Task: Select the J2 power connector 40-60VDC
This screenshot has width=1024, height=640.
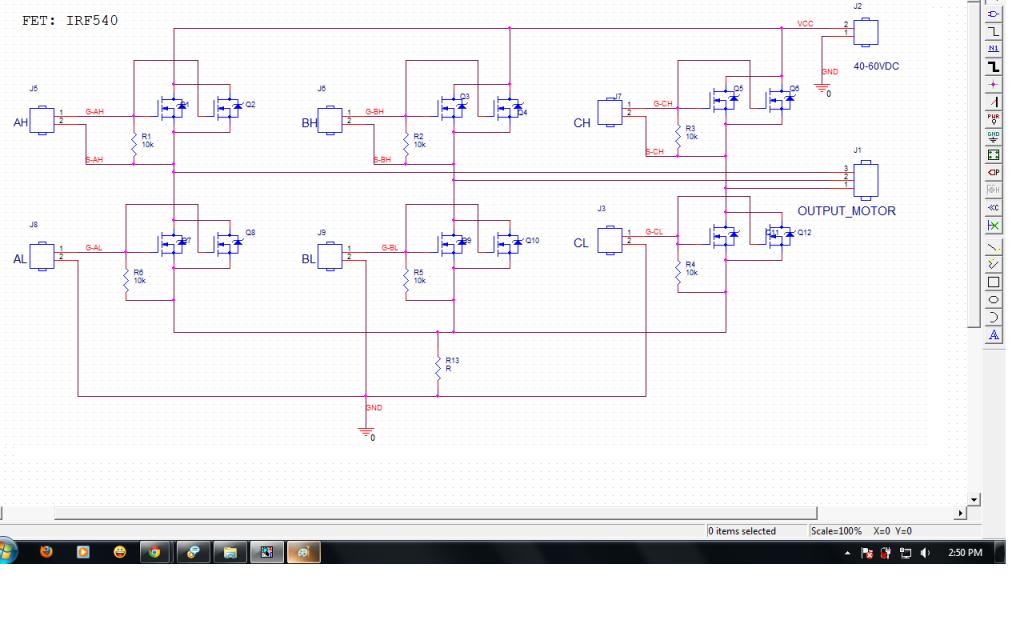Action: click(x=866, y=32)
